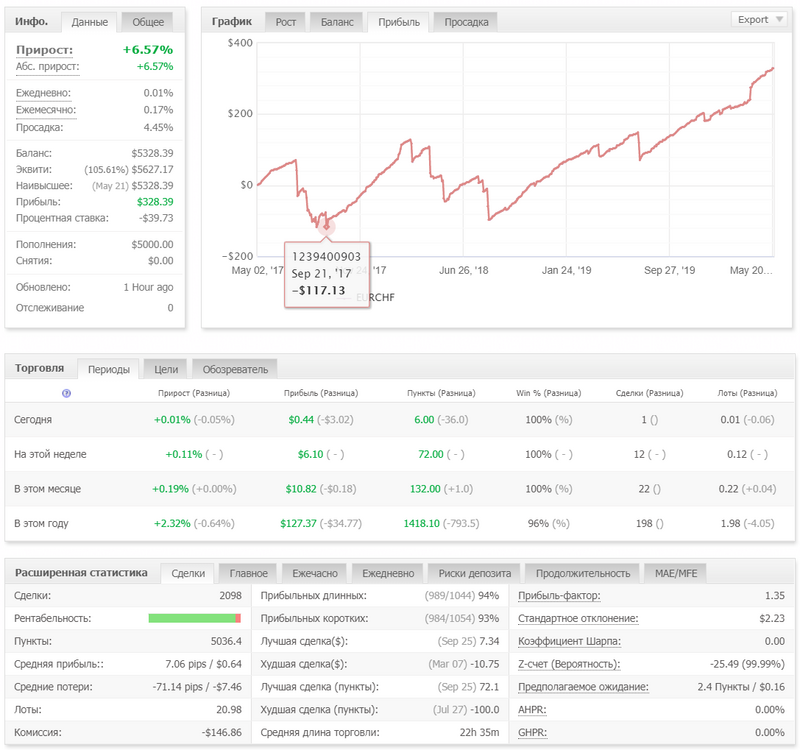Image resolution: width=800 pixels, height=750 pixels.
Task: Click the Прирост (Разница) column header
Action: pos(194,393)
